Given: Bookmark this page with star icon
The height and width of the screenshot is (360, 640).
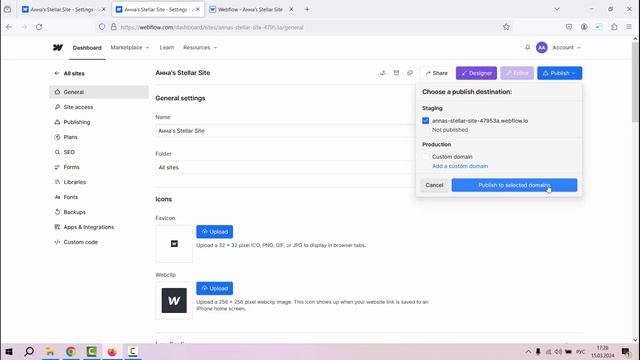Looking at the screenshot, I should (x=506, y=27).
